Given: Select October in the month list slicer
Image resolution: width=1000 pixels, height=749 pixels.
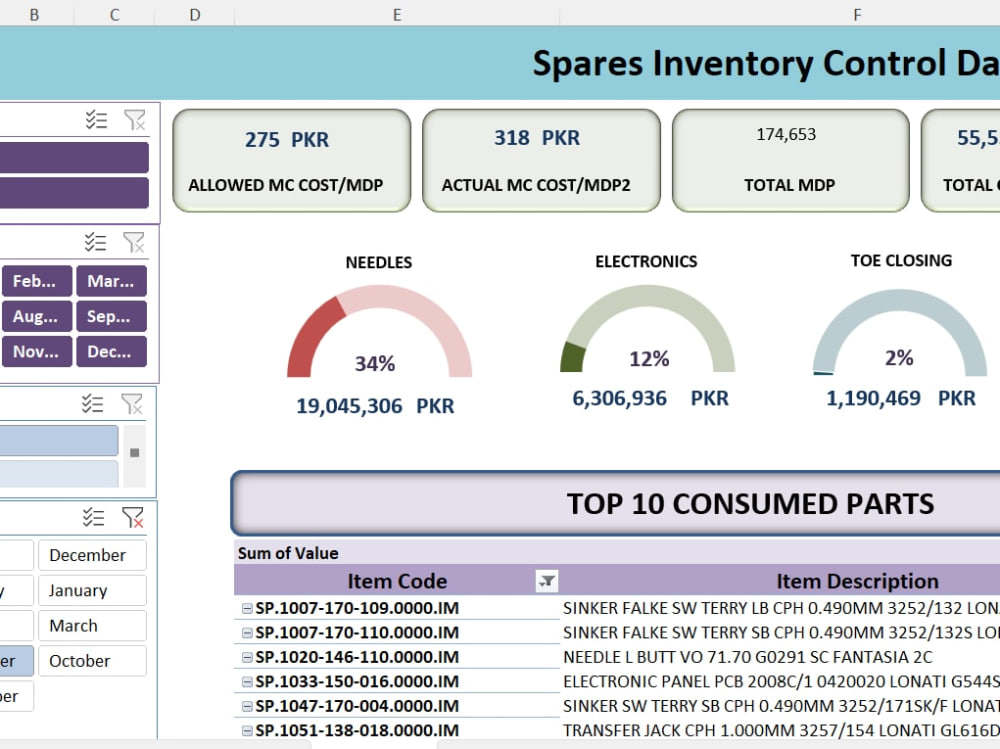Looking at the screenshot, I should (92, 661).
